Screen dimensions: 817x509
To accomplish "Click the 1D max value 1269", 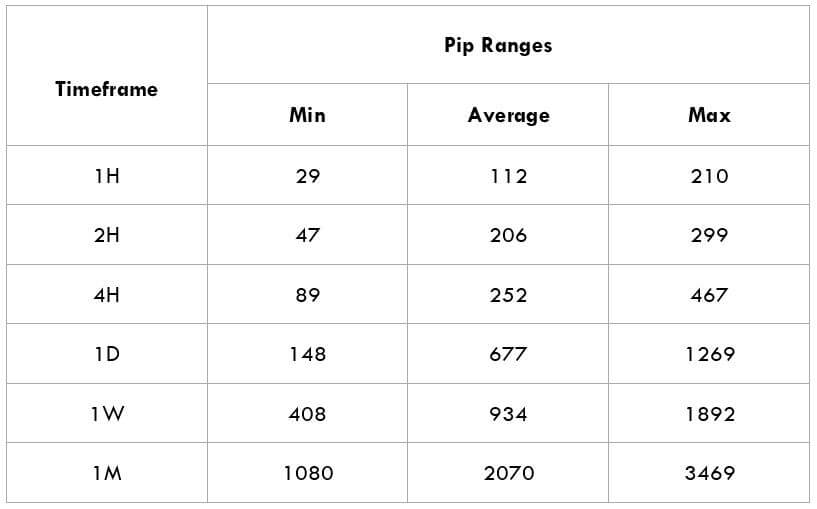I will pos(709,354).
